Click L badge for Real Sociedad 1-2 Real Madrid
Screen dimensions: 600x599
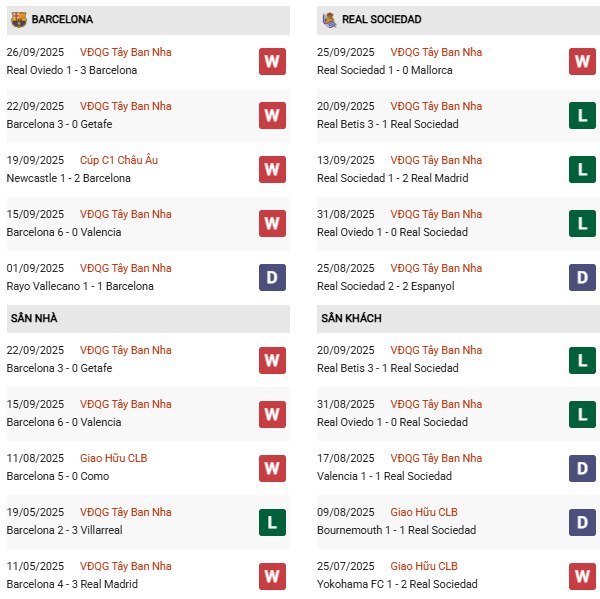pos(582,169)
